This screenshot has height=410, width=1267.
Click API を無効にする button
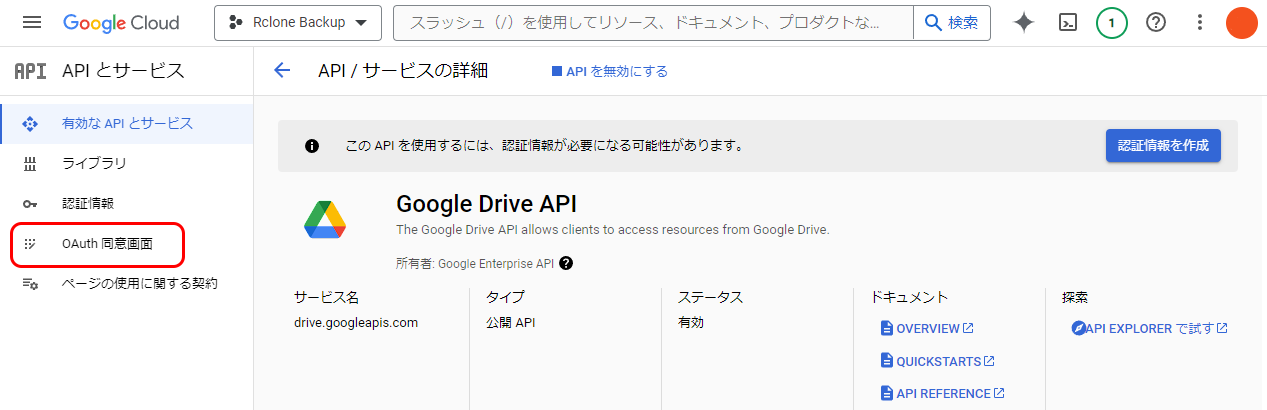click(x=609, y=71)
